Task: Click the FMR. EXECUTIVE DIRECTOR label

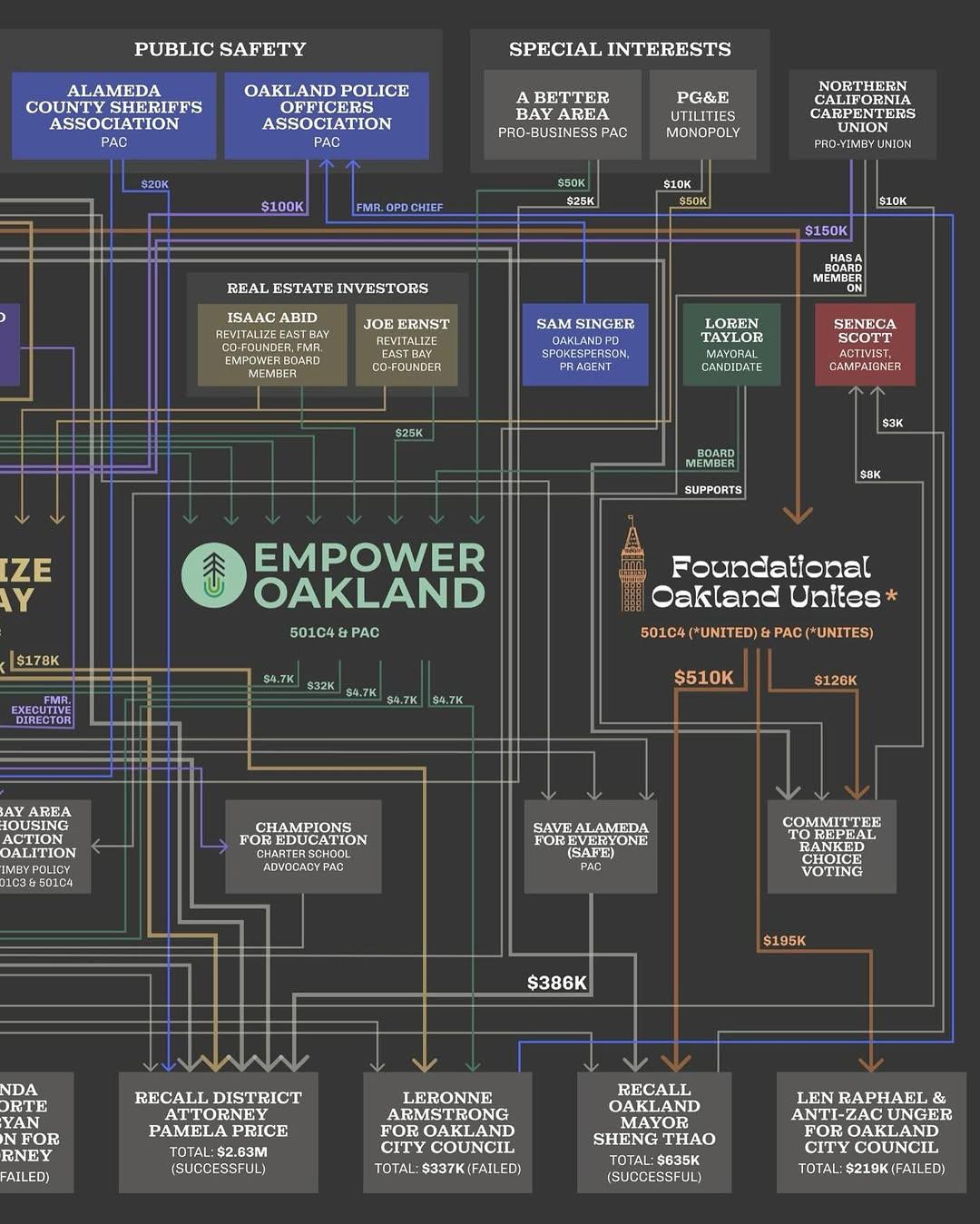Action: point(41,710)
